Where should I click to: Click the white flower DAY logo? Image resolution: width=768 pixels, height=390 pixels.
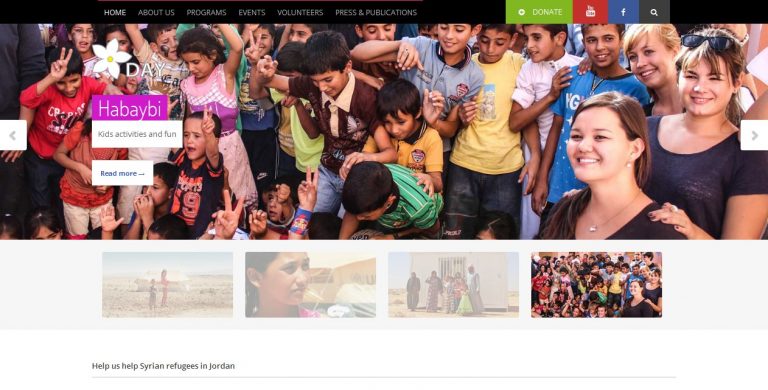[x=129, y=60]
